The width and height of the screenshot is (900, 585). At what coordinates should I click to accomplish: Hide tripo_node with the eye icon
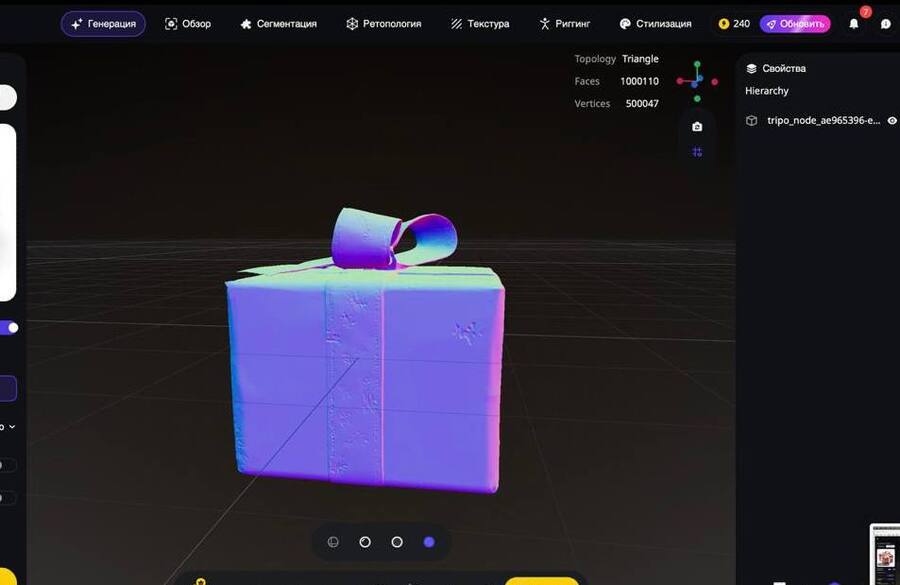click(892, 121)
